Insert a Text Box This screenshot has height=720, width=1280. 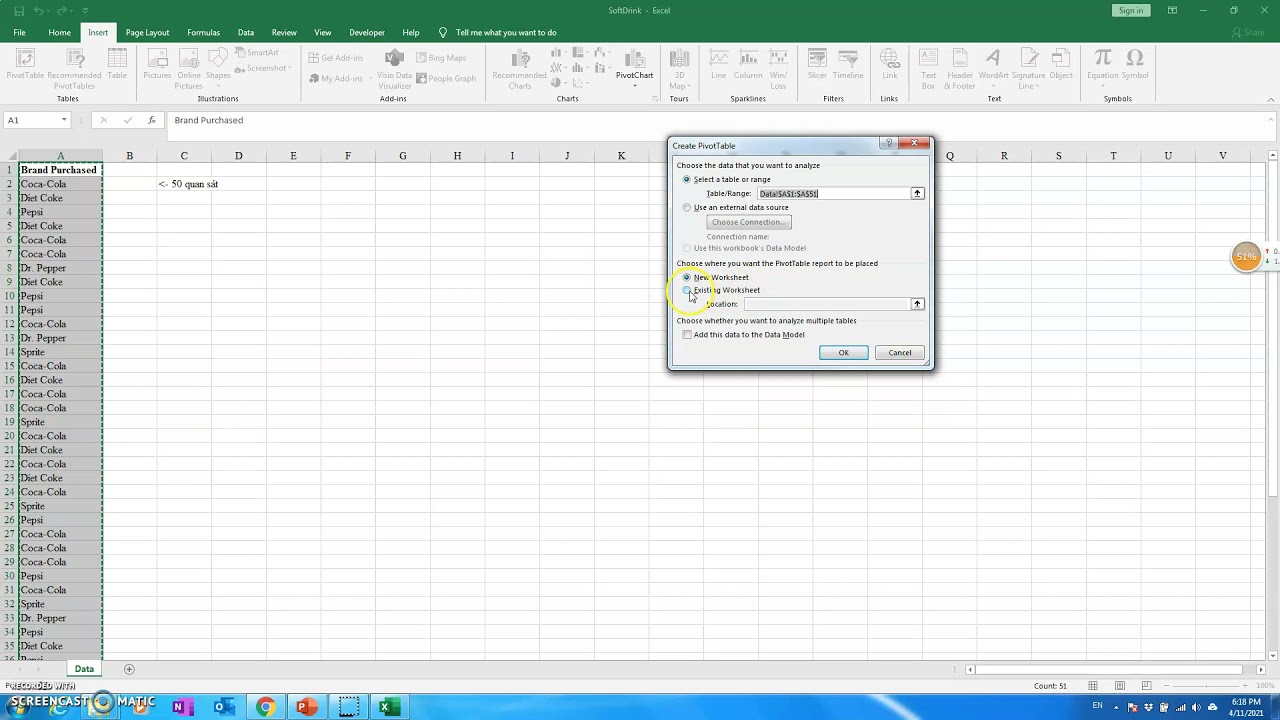(929, 69)
